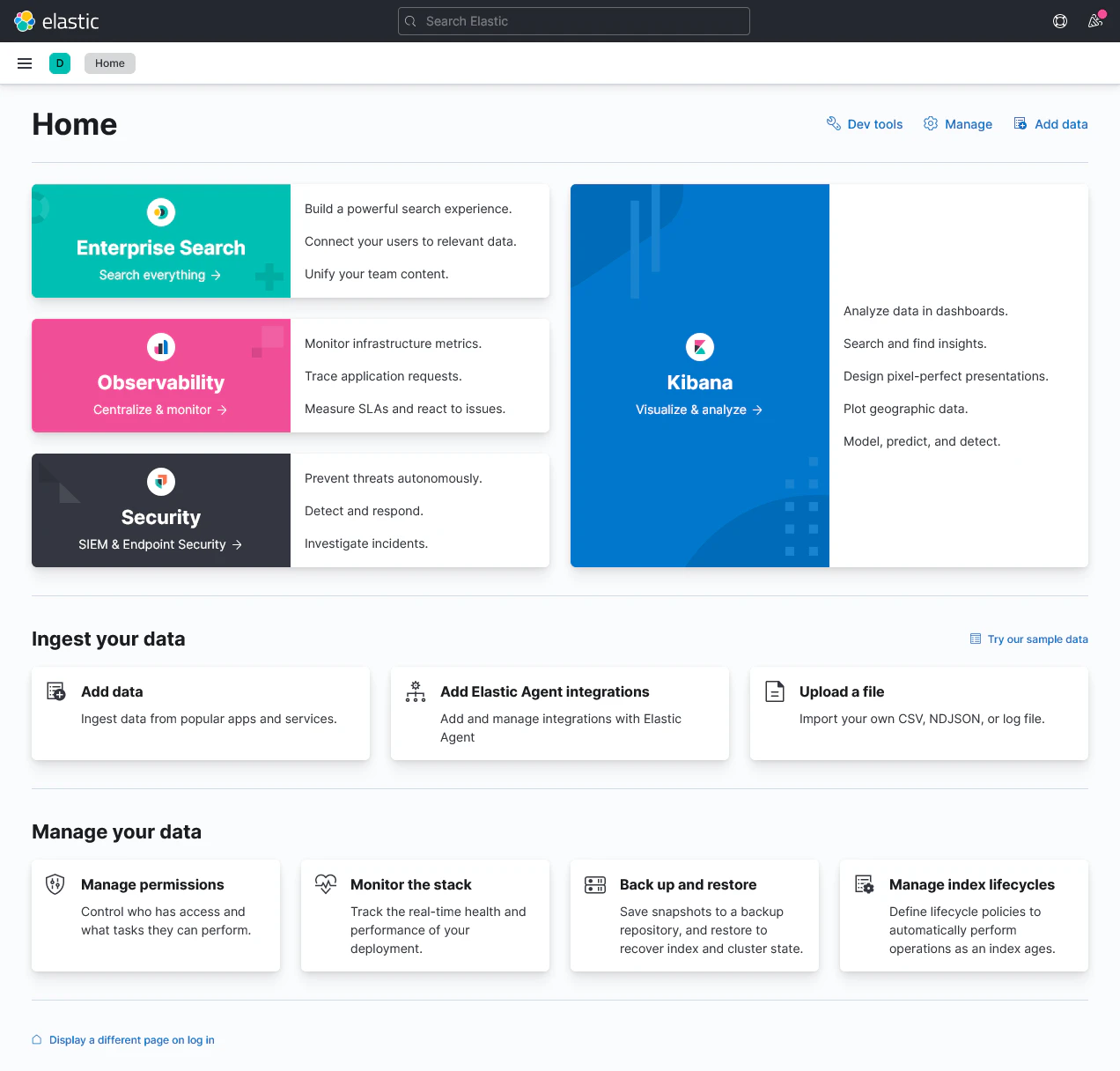Click the home icon beside log in link

click(37, 1039)
